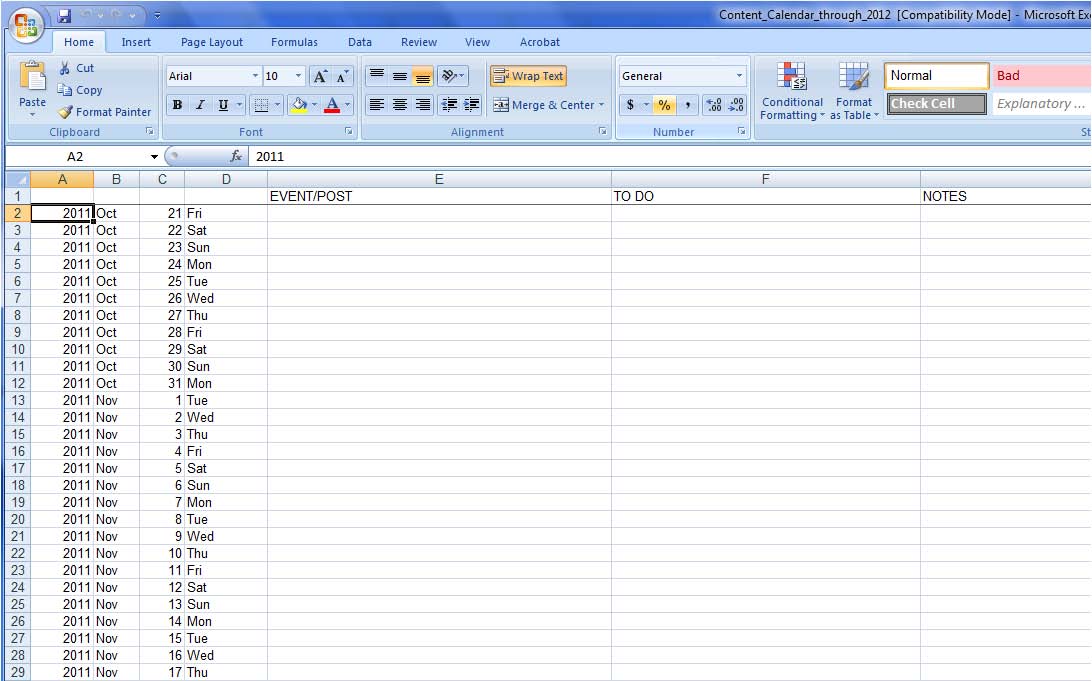Open the Arial font name dropdown
Viewport: 1092px width, 681px height.
[x=255, y=76]
